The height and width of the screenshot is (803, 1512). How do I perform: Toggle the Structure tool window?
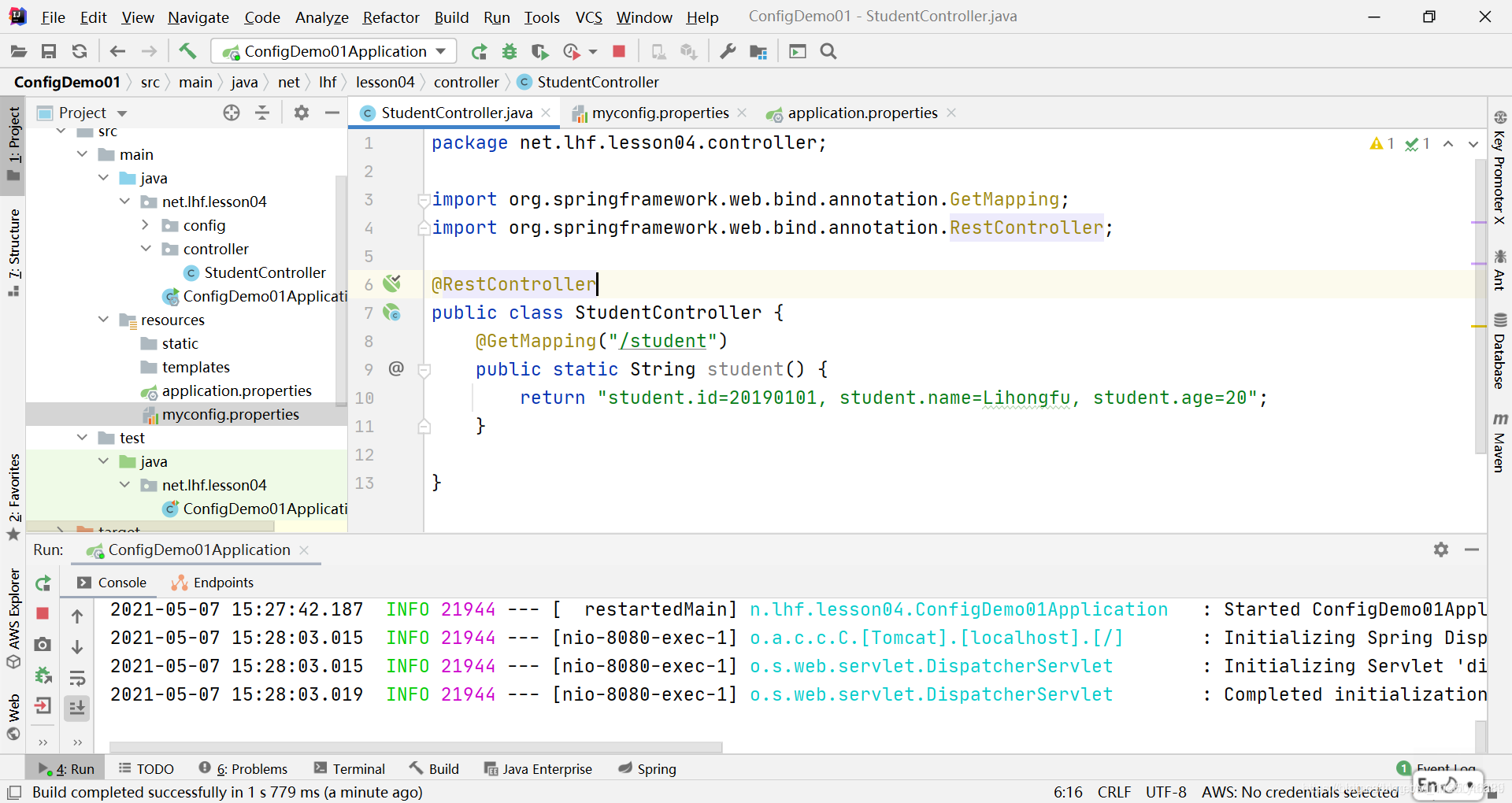tap(13, 252)
